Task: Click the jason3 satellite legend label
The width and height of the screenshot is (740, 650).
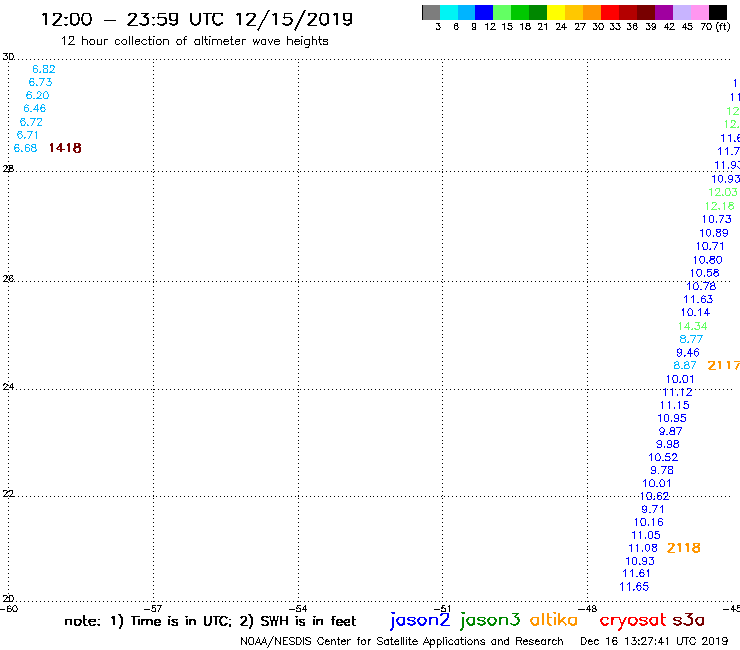Action: click(x=490, y=620)
